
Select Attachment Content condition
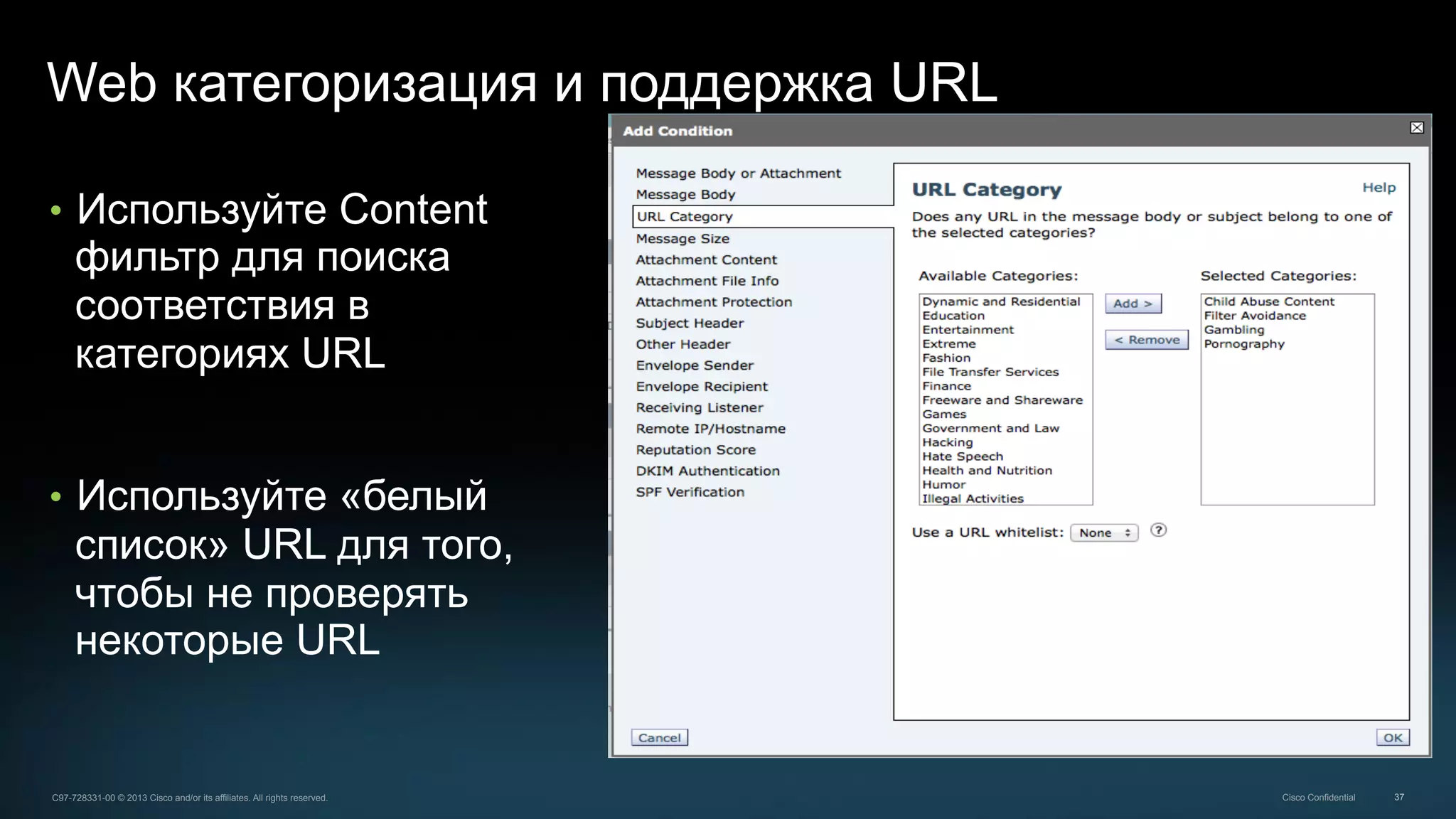[706, 260]
